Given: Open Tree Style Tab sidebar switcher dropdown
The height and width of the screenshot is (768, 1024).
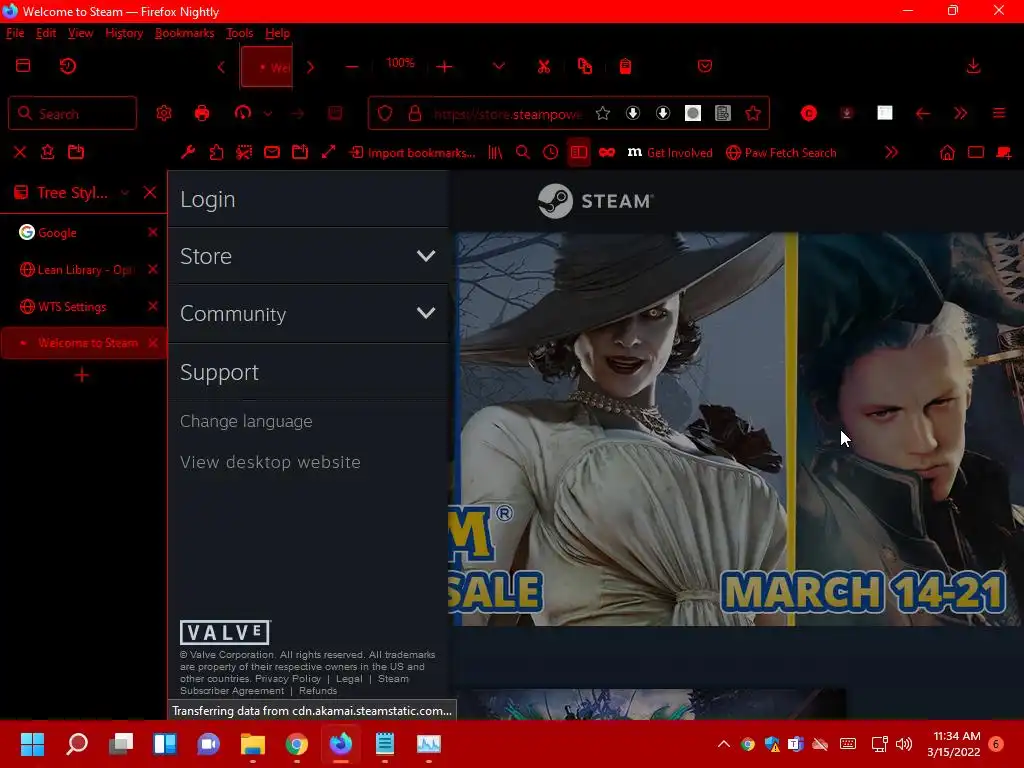Looking at the screenshot, I should (x=125, y=193).
